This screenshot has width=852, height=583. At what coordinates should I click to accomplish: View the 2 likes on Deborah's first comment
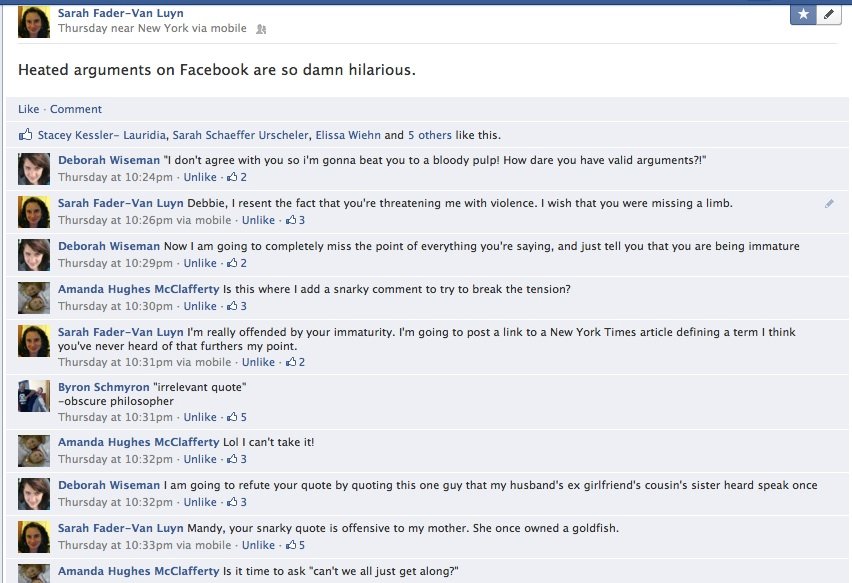[x=237, y=177]
